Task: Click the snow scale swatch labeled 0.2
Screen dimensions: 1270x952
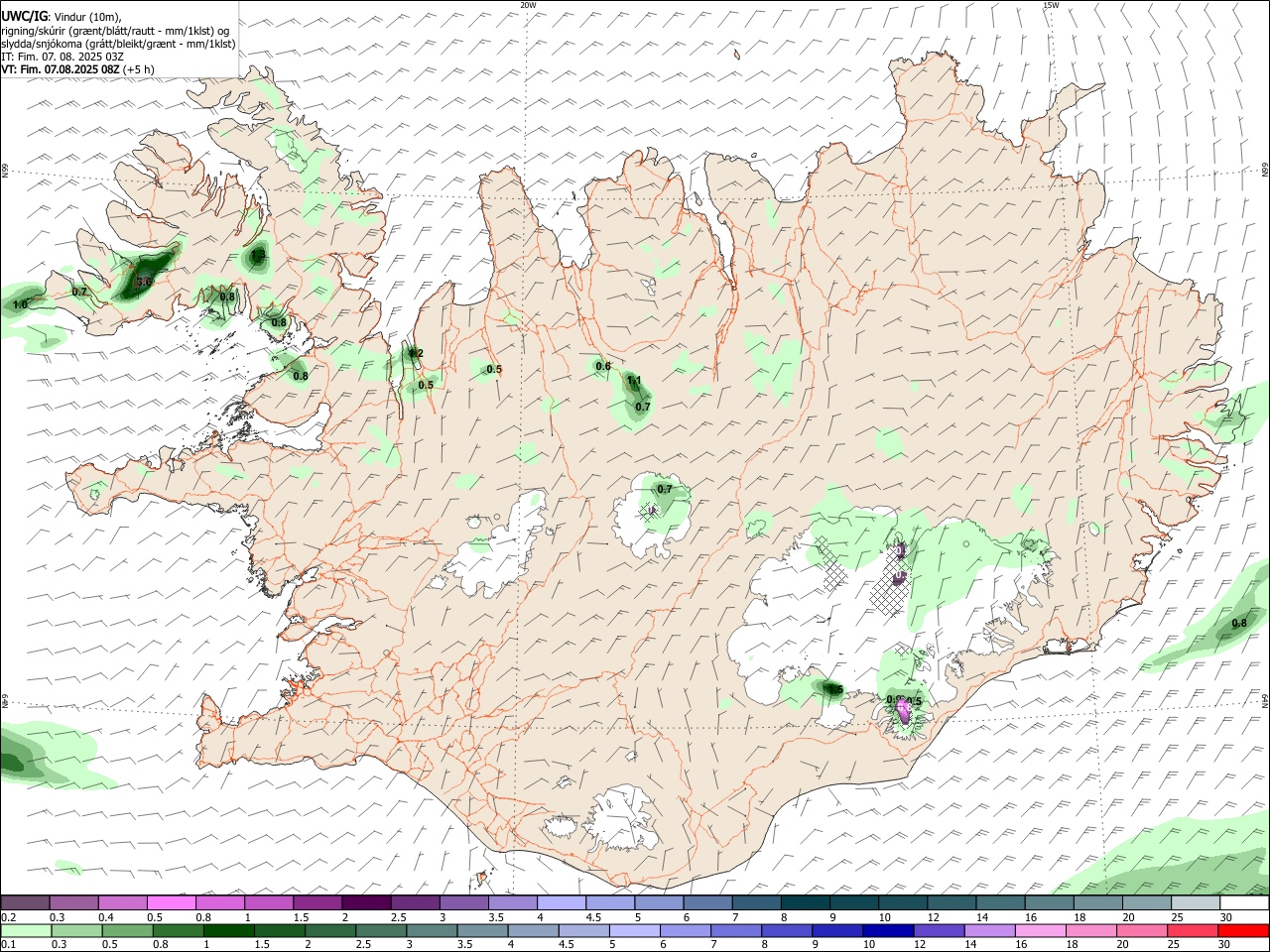Action: [25, 902]
